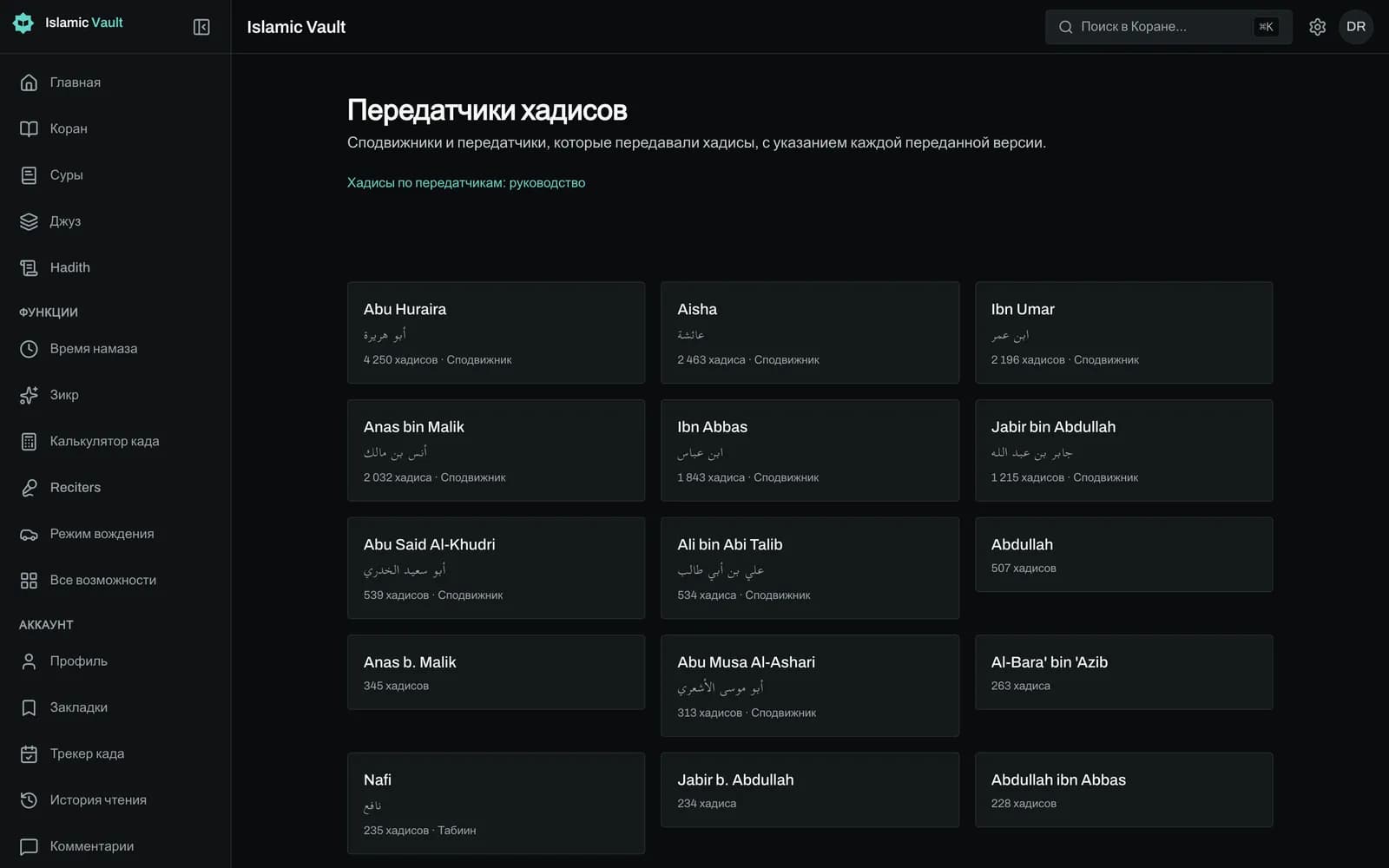Open the Aisha narrator card
Image resolution: width=1389 pixels, height=868 pixels.
pyautogui.click(x=810, y=332)
